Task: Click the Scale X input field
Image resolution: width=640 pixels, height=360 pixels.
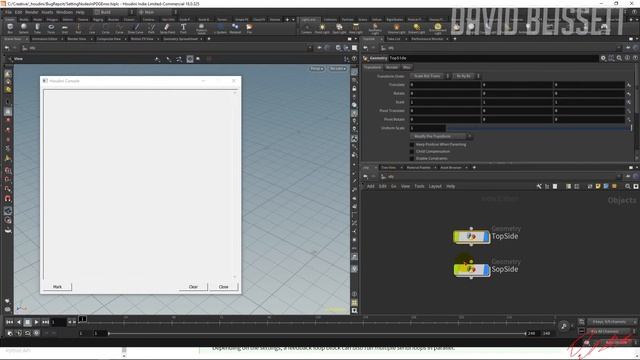Action: (x=445, y=102)
